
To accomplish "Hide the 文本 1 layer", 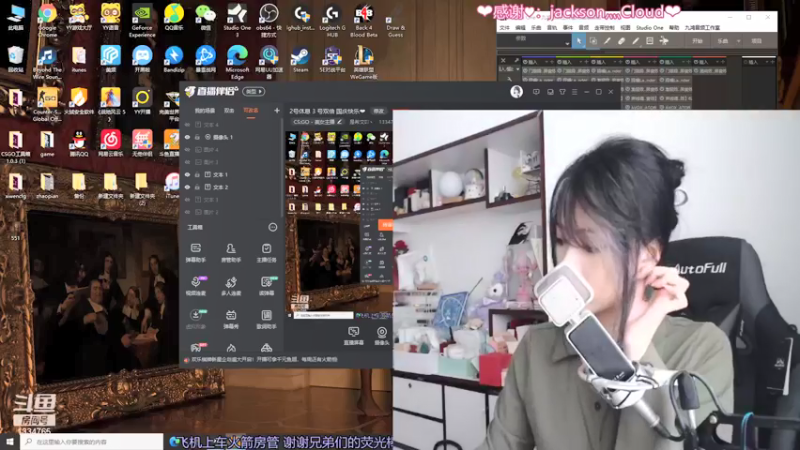I will [x=187, y=174].
